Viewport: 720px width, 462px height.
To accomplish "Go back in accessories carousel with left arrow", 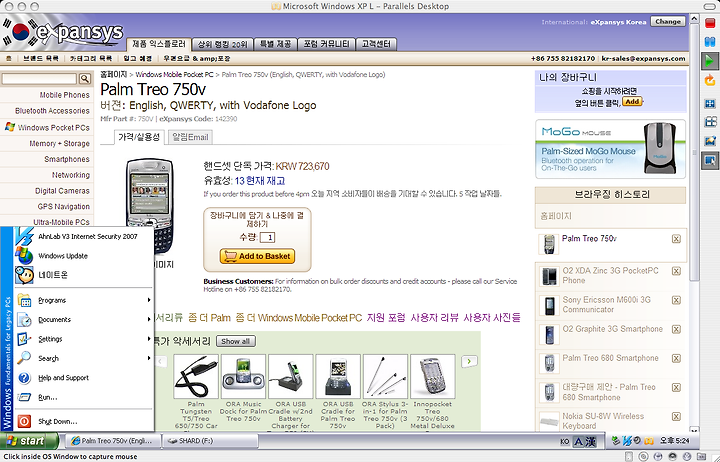I will coord(160,361).
